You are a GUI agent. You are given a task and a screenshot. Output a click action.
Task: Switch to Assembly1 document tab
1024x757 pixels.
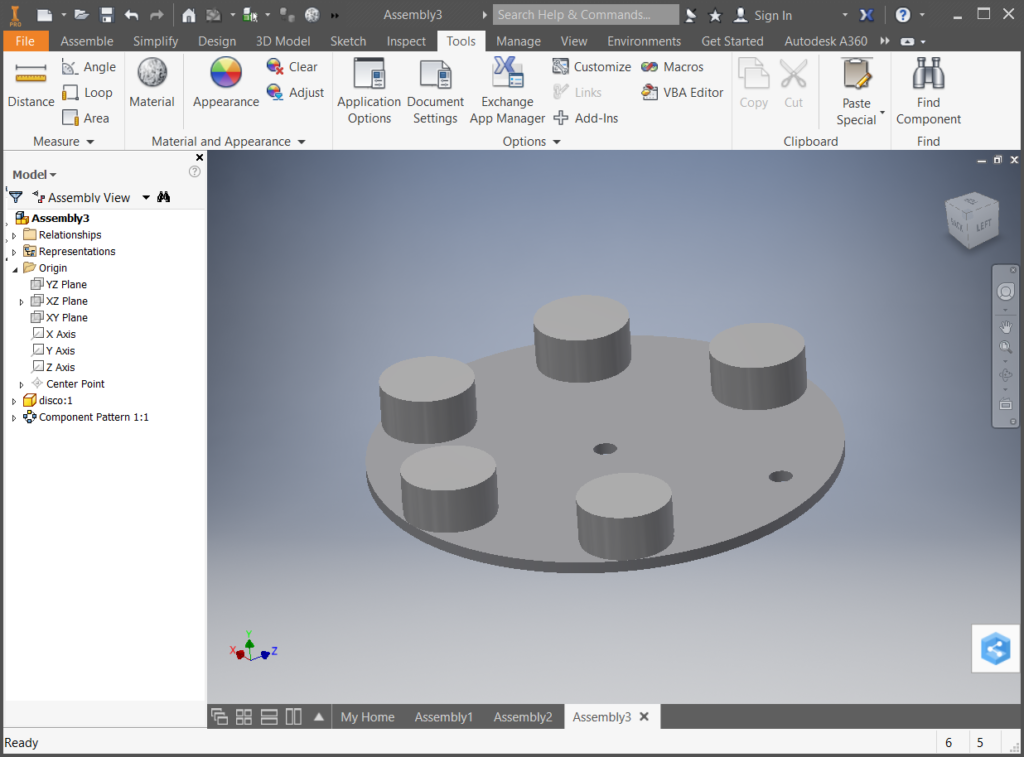coord(443,717)
